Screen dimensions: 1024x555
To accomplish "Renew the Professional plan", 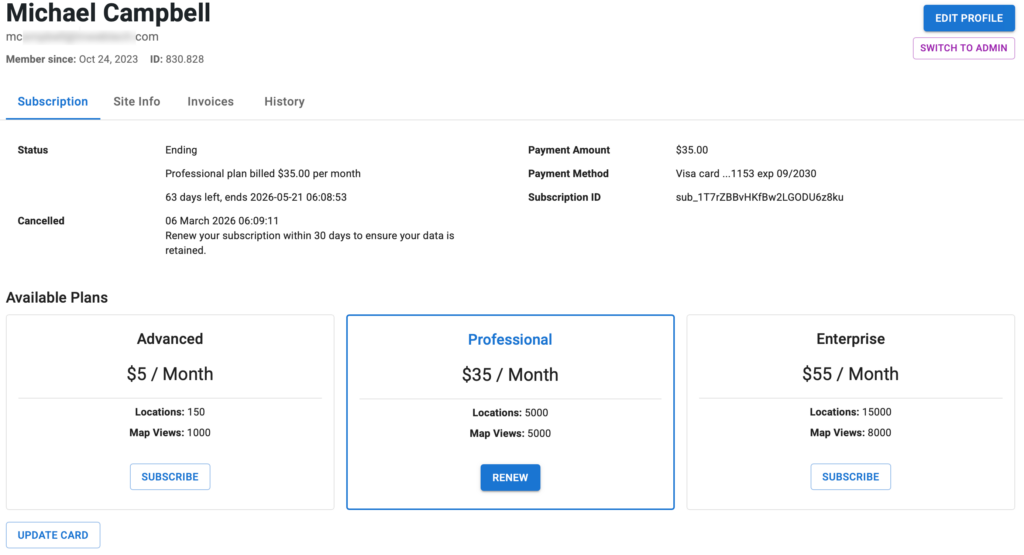I will [x=510, y=478].
